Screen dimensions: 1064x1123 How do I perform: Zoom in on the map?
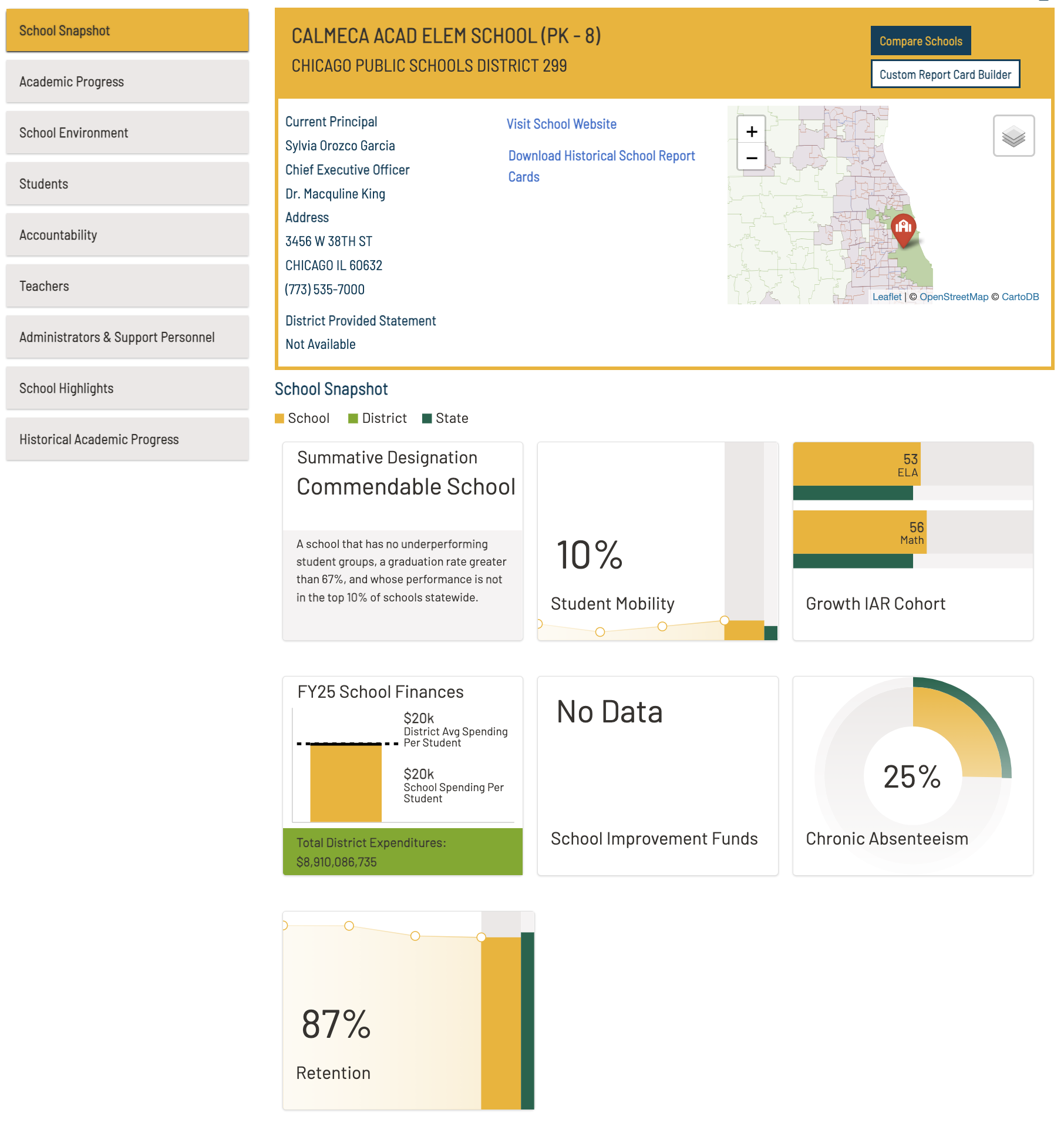[x=751, y=132]
